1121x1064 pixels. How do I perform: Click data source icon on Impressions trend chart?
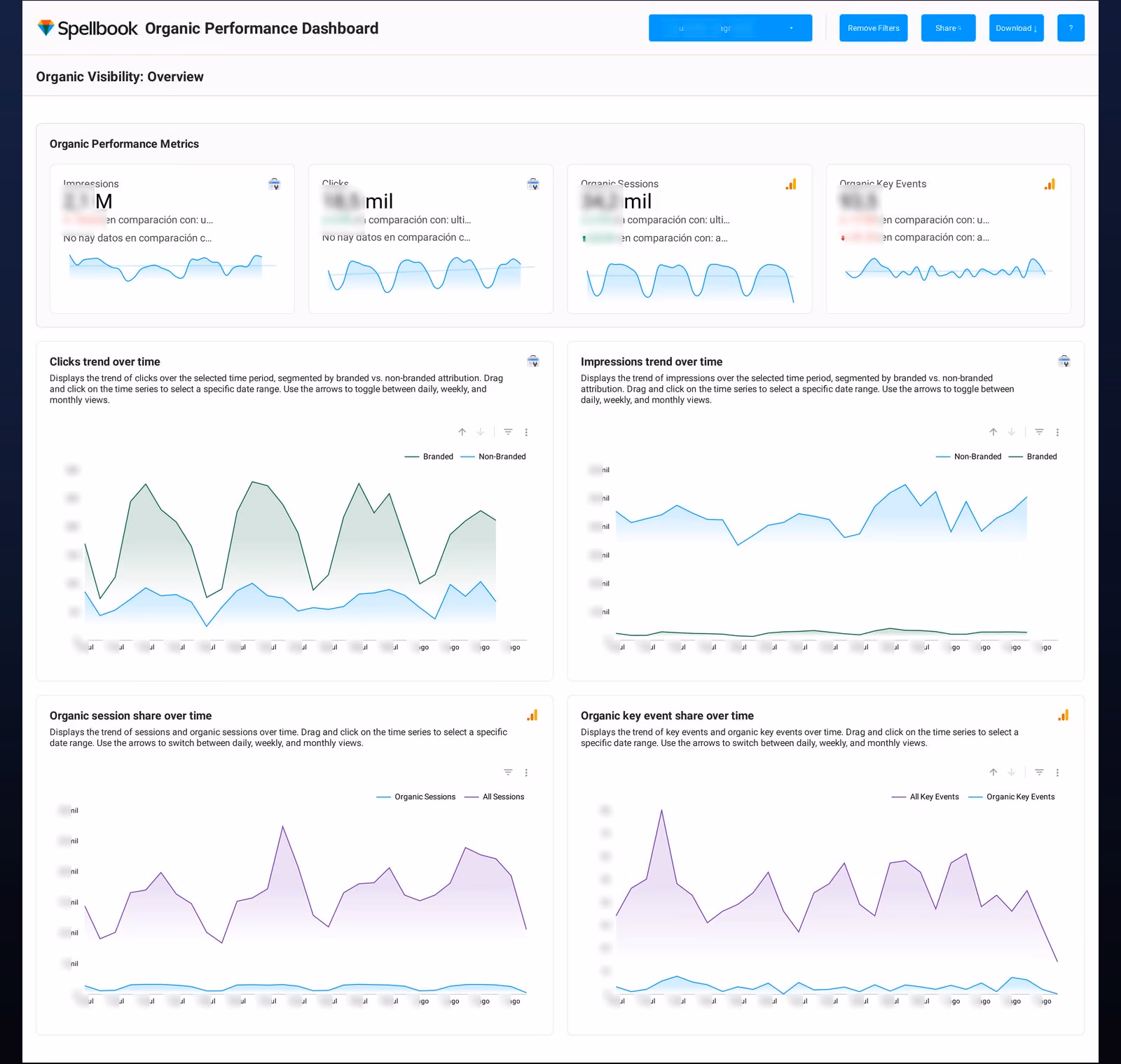coord(1064,361)
